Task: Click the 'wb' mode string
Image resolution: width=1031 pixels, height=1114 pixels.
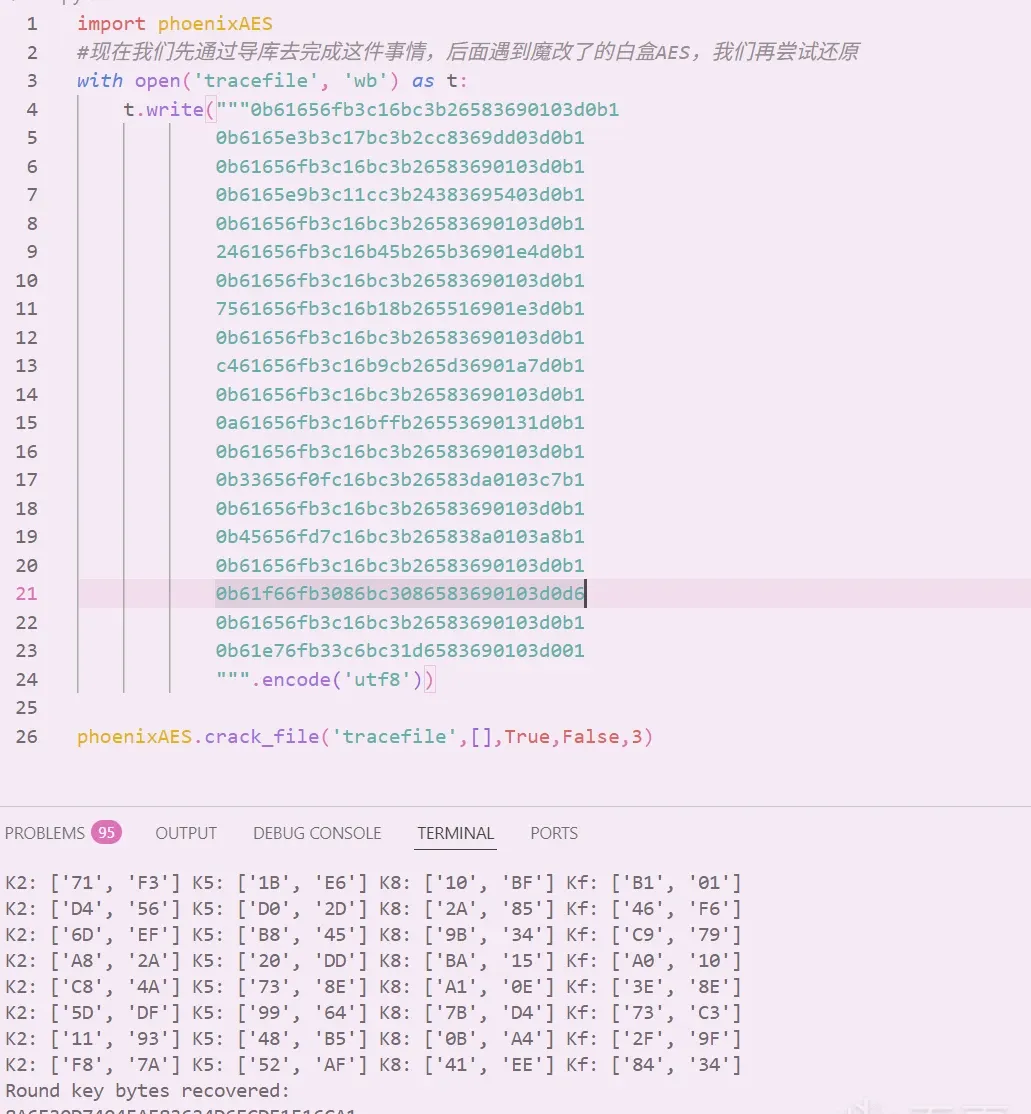Action: click(366, 80)
